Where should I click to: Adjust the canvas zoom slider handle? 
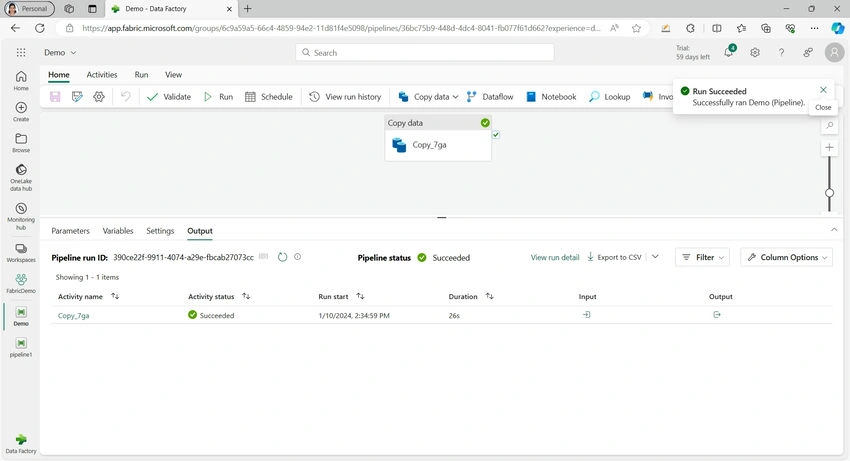(829, 193)
